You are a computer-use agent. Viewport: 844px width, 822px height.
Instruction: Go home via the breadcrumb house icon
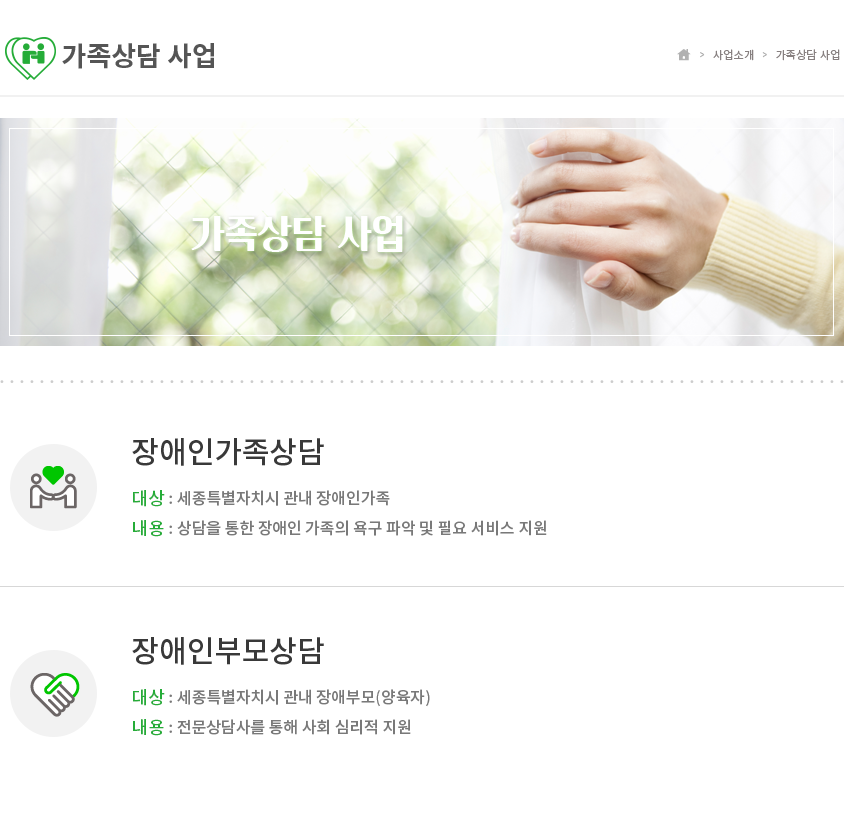click(x=684, y=54)
